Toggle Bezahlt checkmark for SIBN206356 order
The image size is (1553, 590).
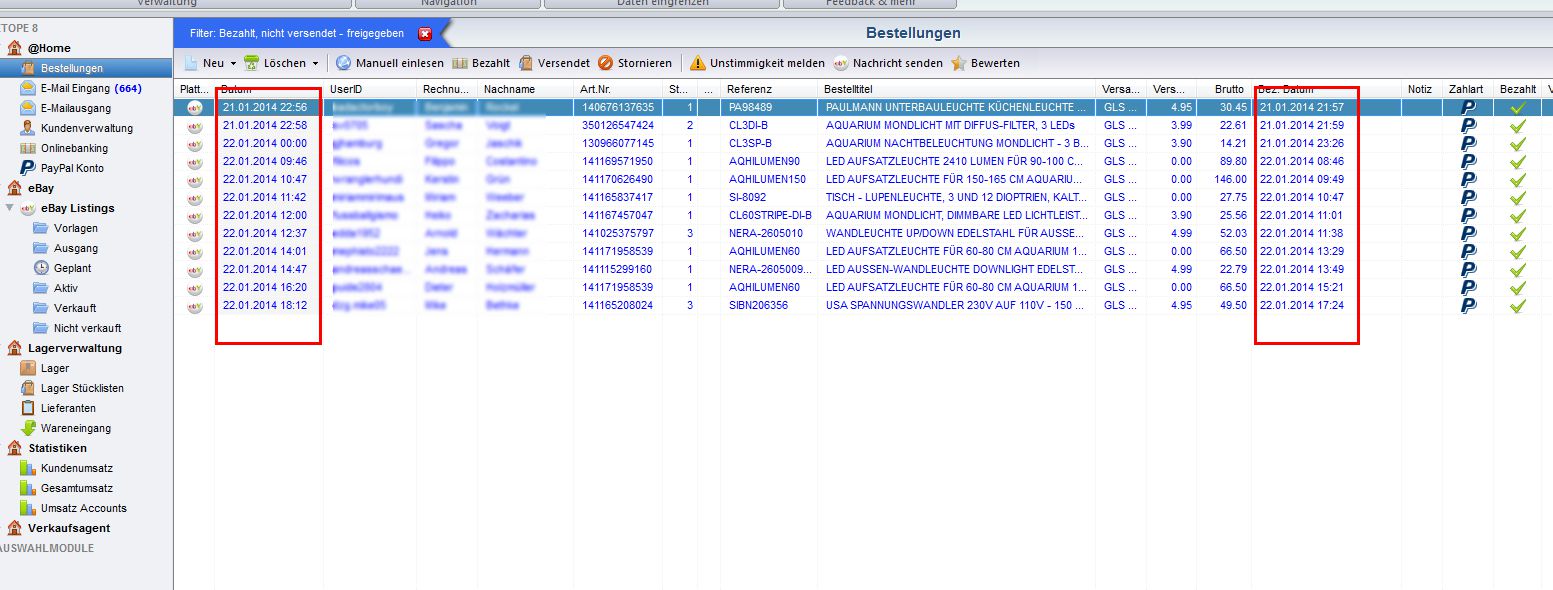(1518, 305)
